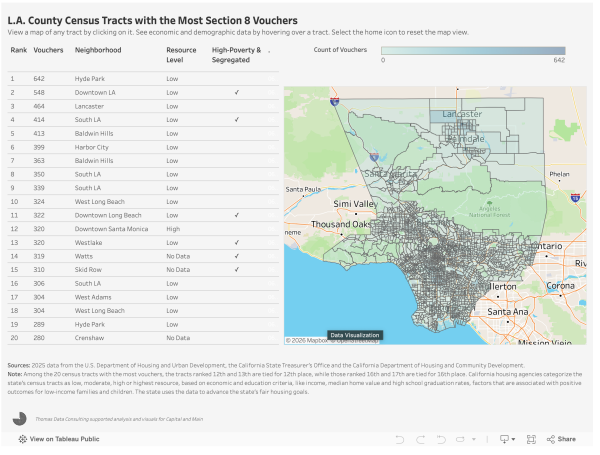Select the West Long Beach cell with 324 vouchers
This screenshot has width=600, height=455.
tap(100, 202)
